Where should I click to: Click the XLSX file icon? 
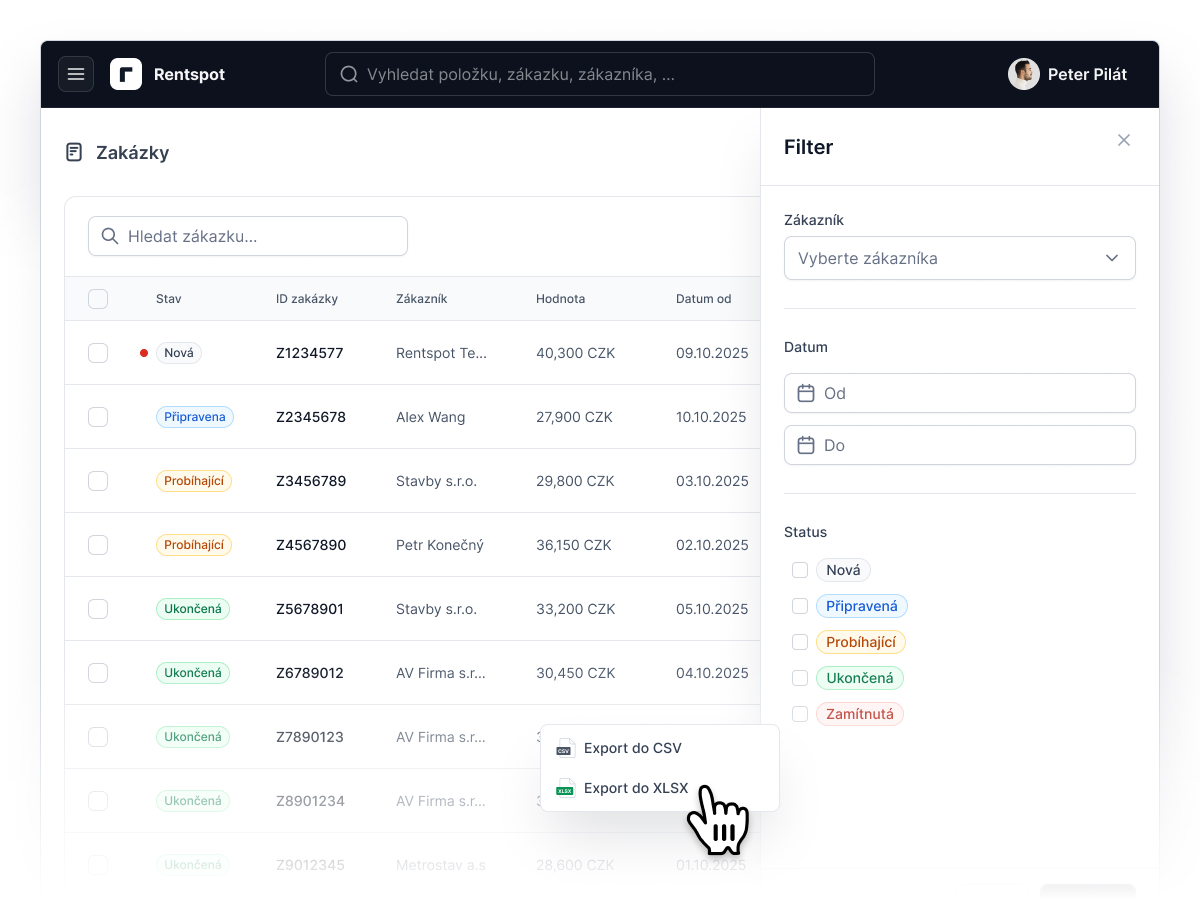(565, 788)
